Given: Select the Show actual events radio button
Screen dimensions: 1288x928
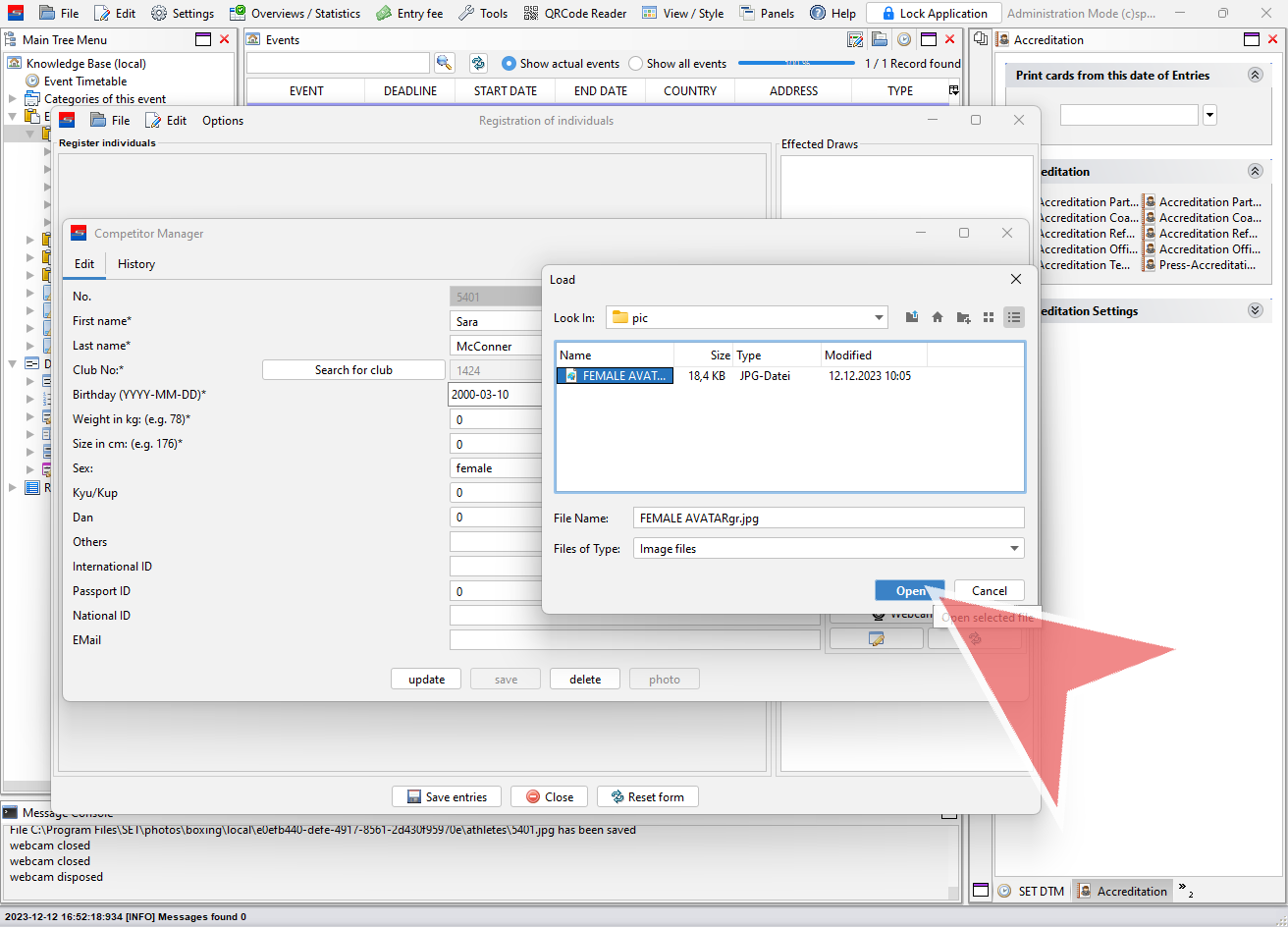Looking at the screenshot, I should (x=509, y=64).
